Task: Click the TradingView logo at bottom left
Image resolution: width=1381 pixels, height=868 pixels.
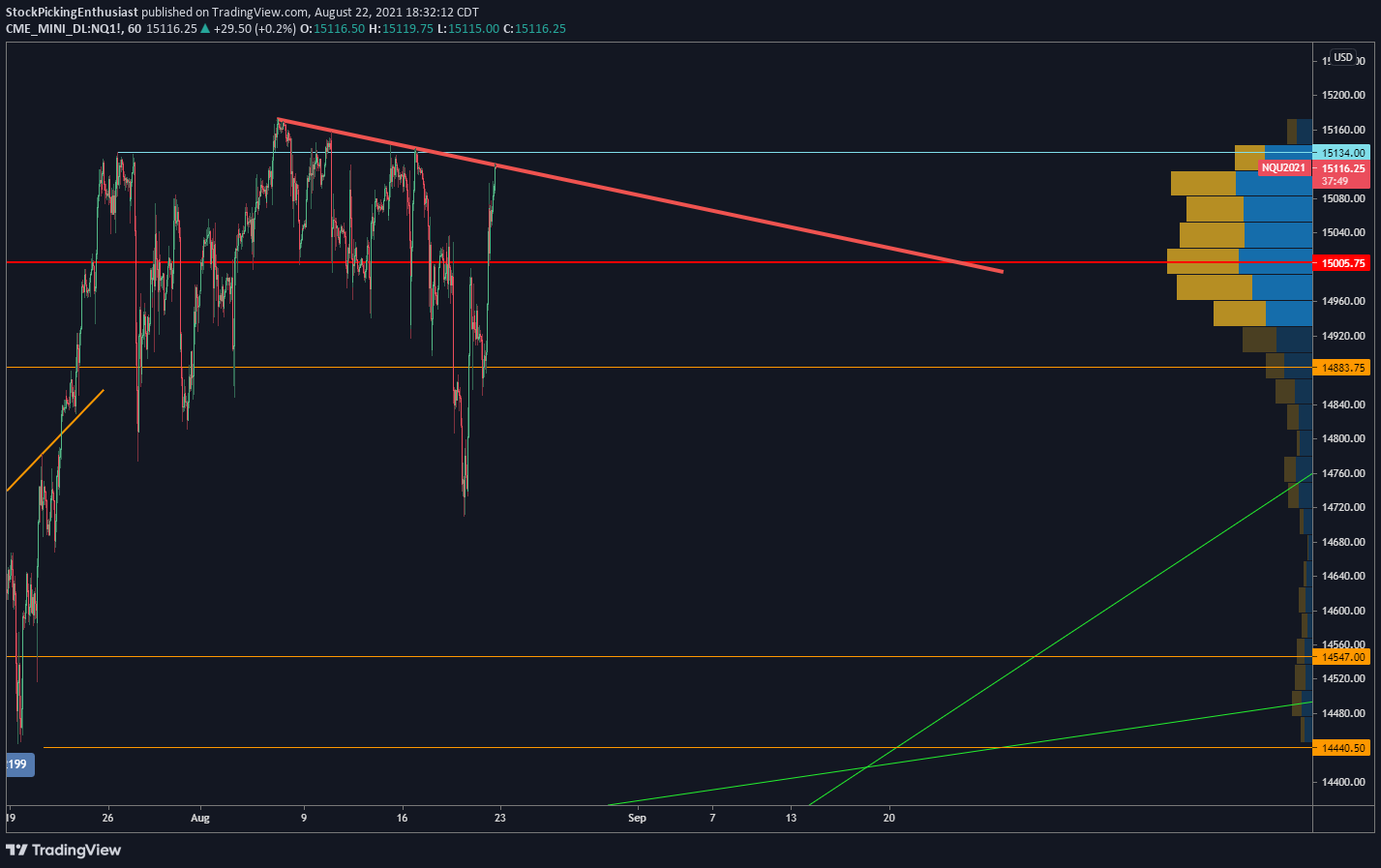Action: tap(64, 850)
